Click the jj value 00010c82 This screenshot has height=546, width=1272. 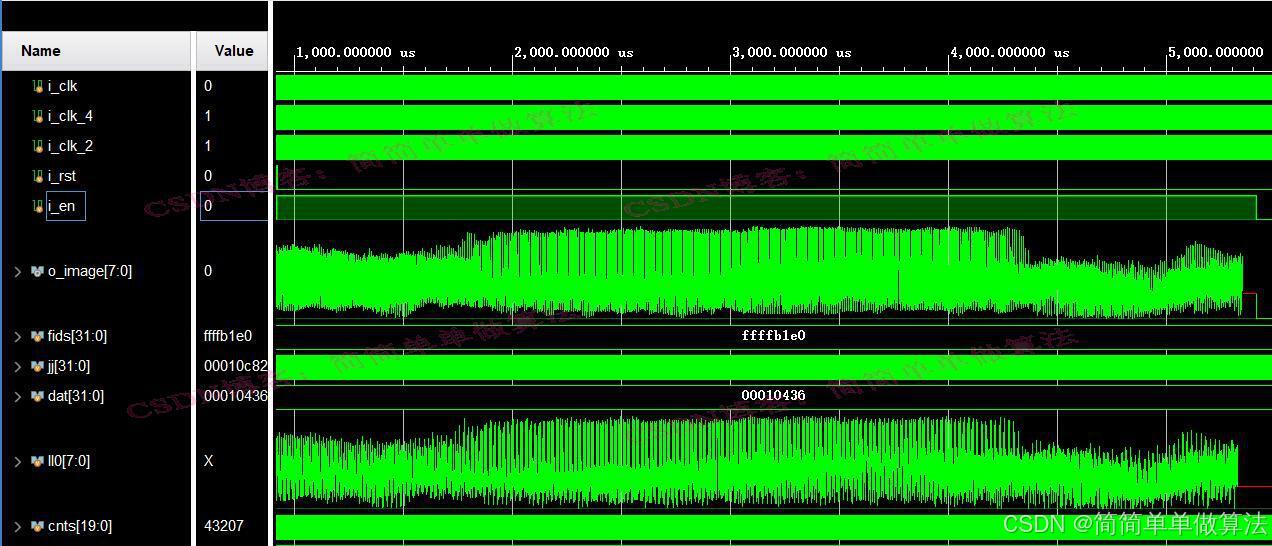point(235,366)
